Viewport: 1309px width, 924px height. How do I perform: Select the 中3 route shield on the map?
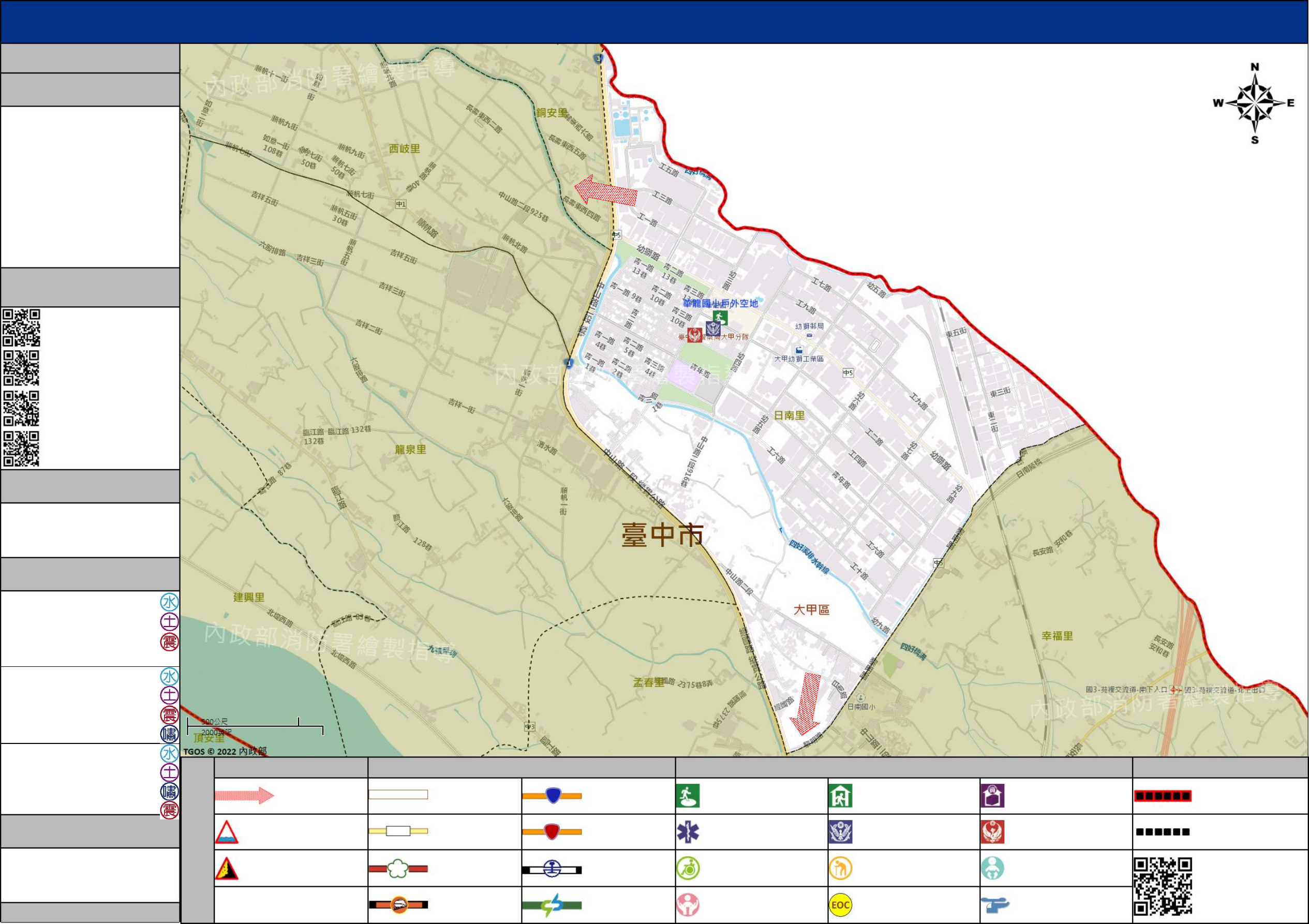coord(530,727)
